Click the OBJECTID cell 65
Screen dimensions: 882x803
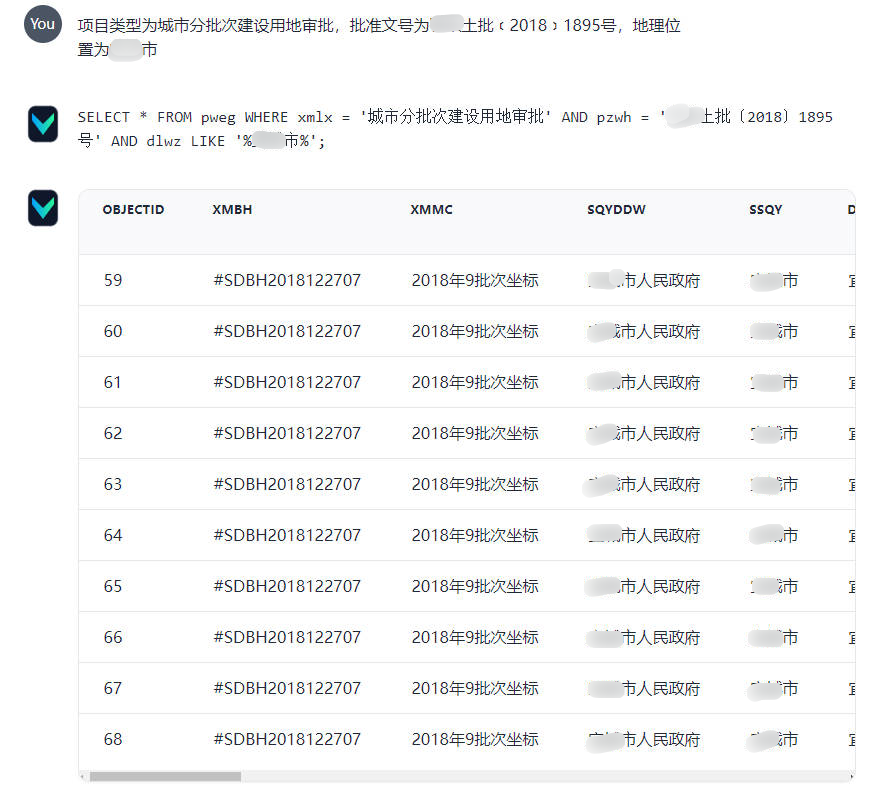pos(113,586)
